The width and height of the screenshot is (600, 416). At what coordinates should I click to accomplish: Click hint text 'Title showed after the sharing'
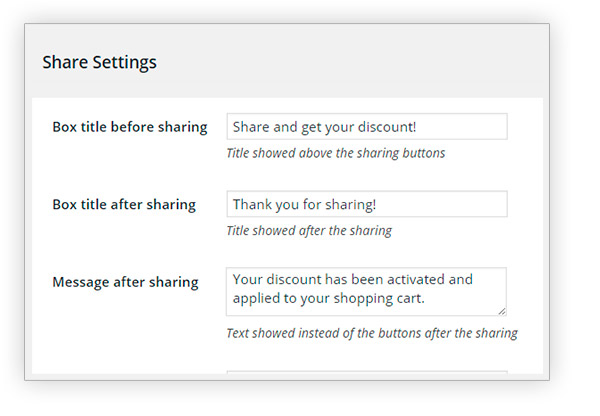tap(308, 230)
